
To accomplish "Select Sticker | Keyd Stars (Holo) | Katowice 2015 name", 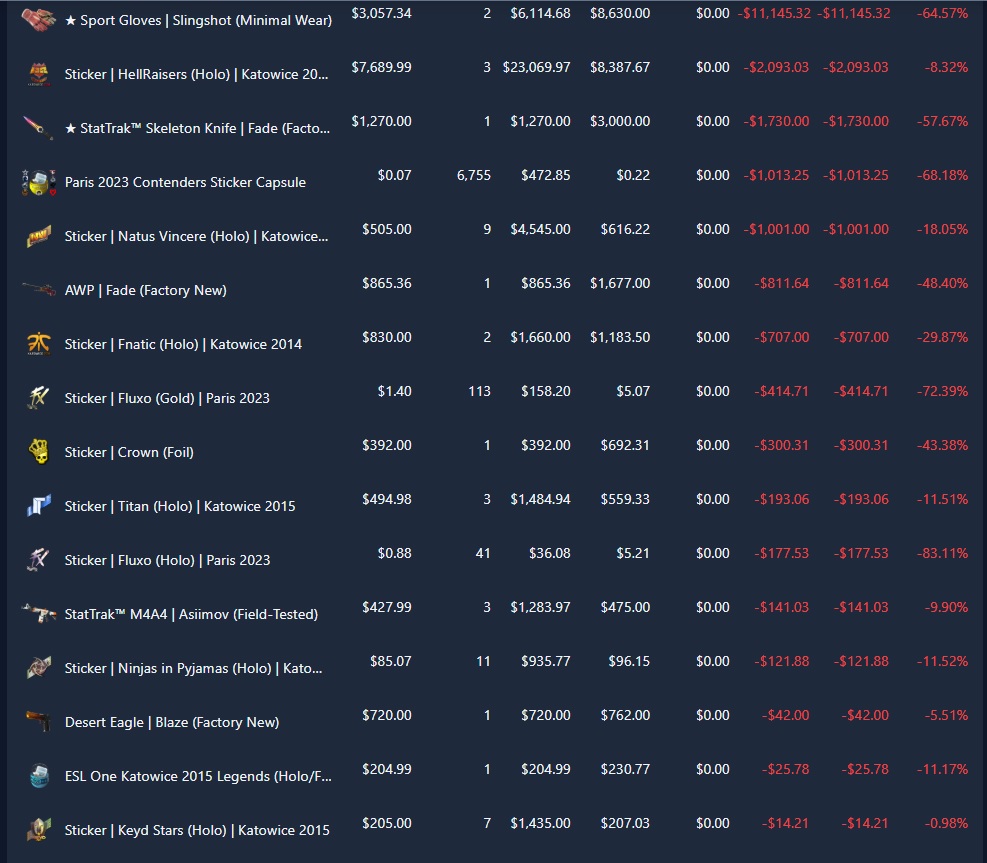I will coord(197,830).
